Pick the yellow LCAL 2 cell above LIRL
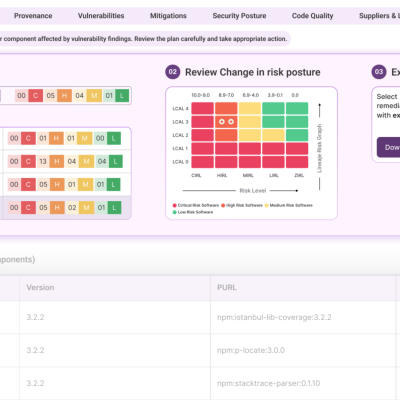 (273, 135)
